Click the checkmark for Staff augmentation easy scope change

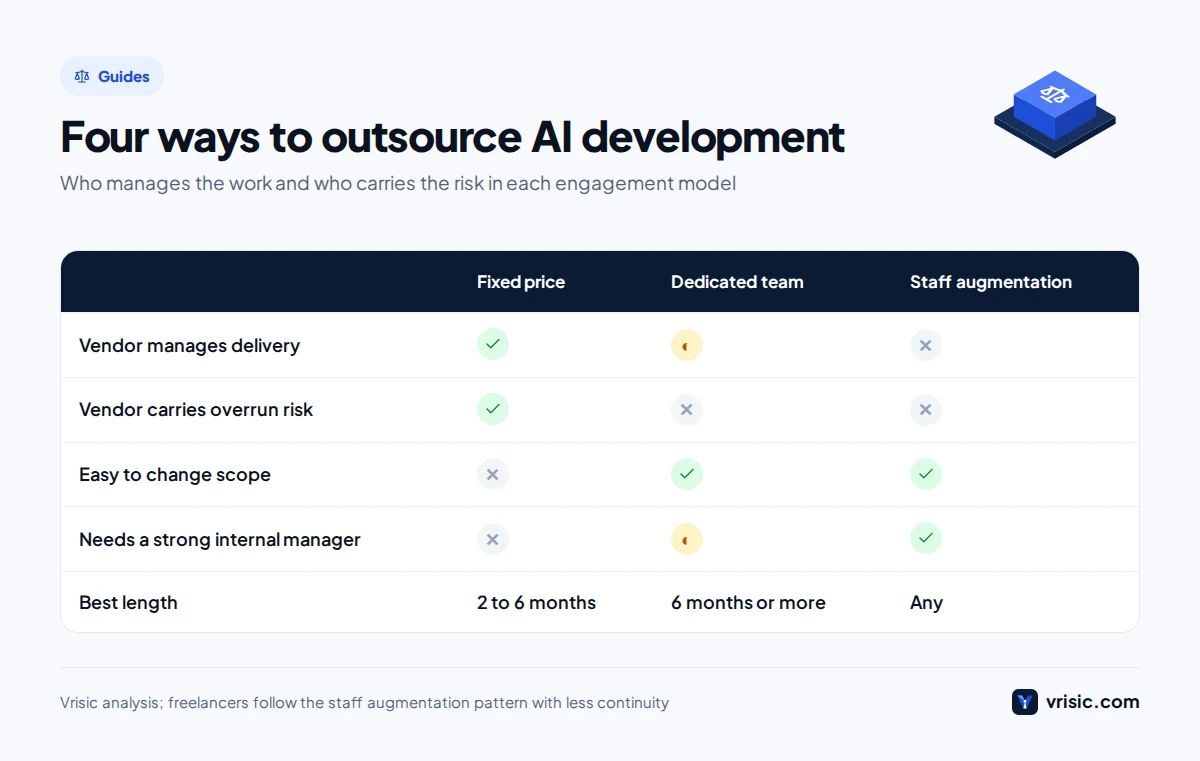(x=925, y=474)
